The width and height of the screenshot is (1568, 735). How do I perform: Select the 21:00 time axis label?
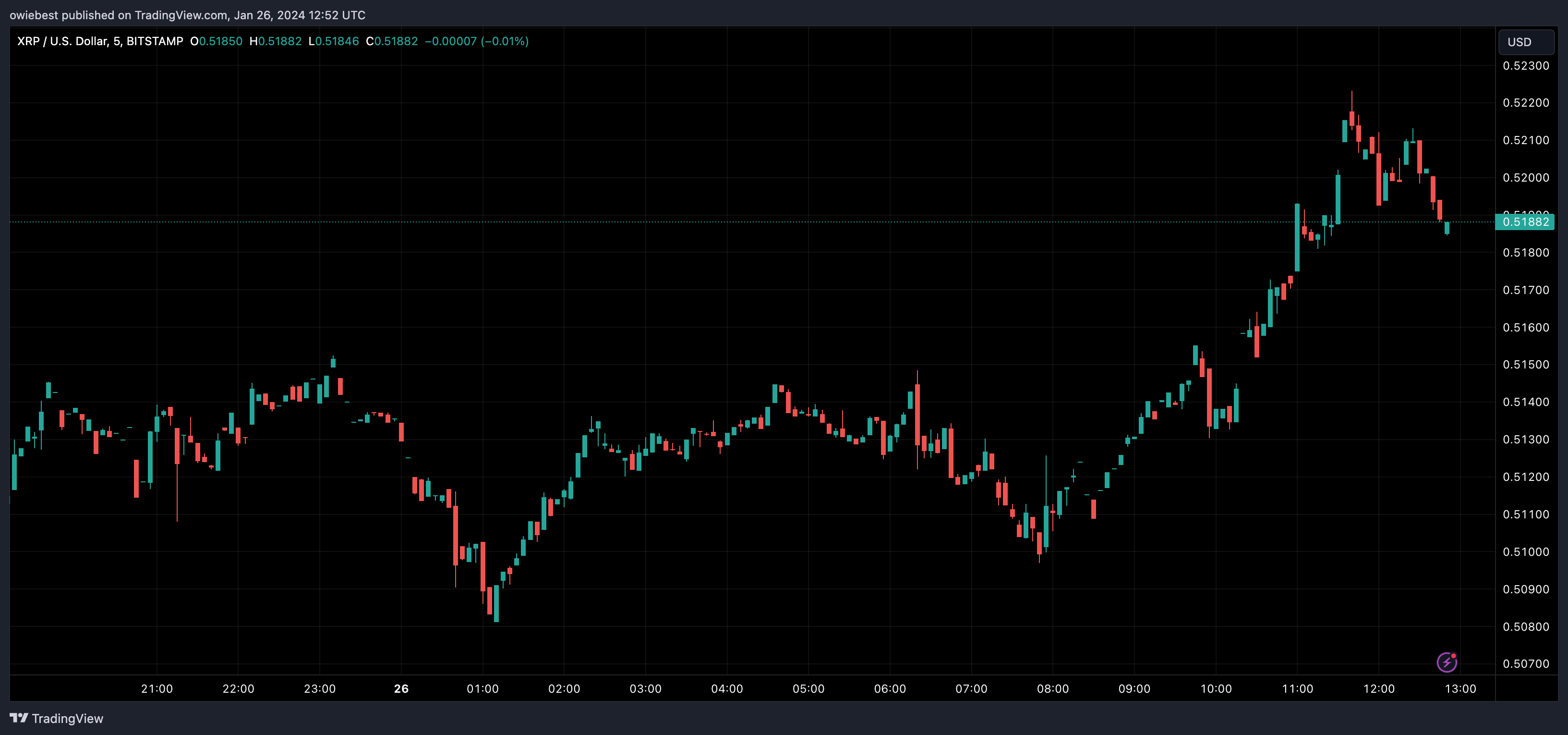coord(157,689)
